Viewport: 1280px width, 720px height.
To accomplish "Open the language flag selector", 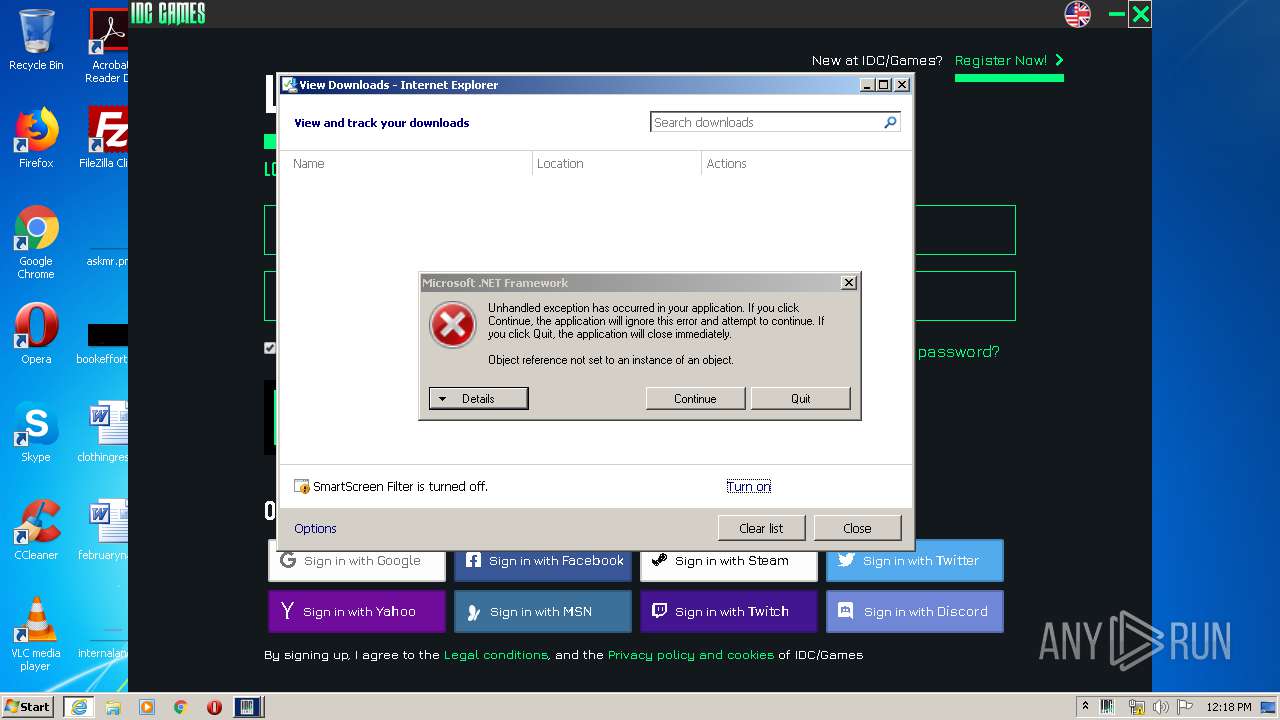I will click(1078, 14).
